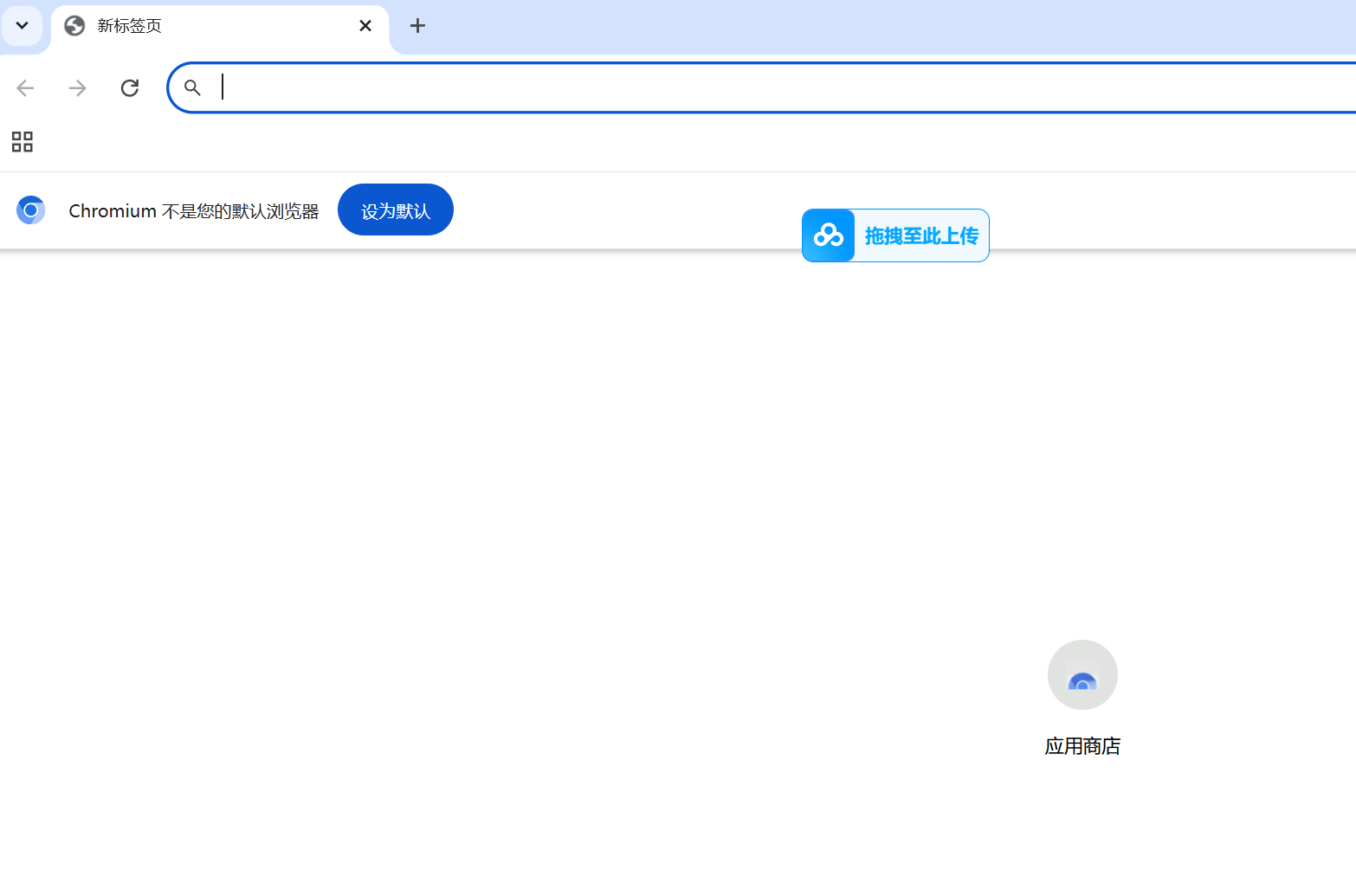Select the forward navigation arrow
This screenshot has height=896, width=1356.
(x=77, y=87)
